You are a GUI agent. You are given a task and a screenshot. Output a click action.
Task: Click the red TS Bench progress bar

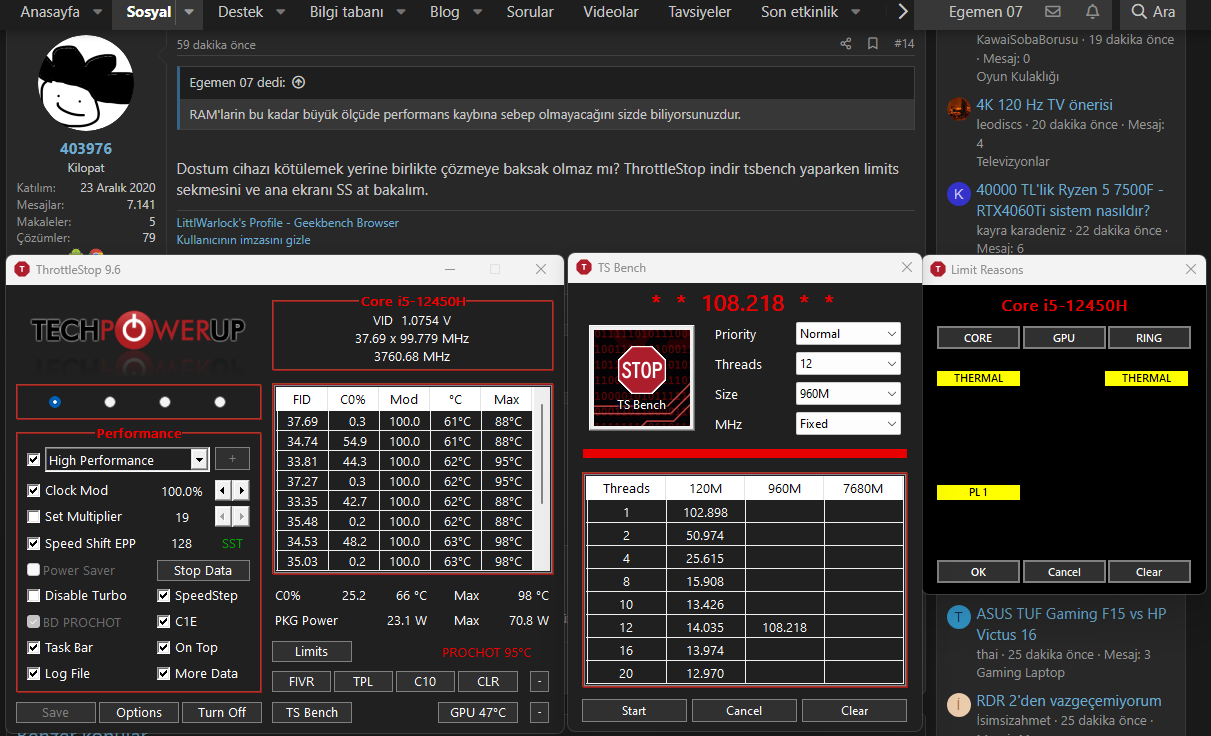pos(743,453)
